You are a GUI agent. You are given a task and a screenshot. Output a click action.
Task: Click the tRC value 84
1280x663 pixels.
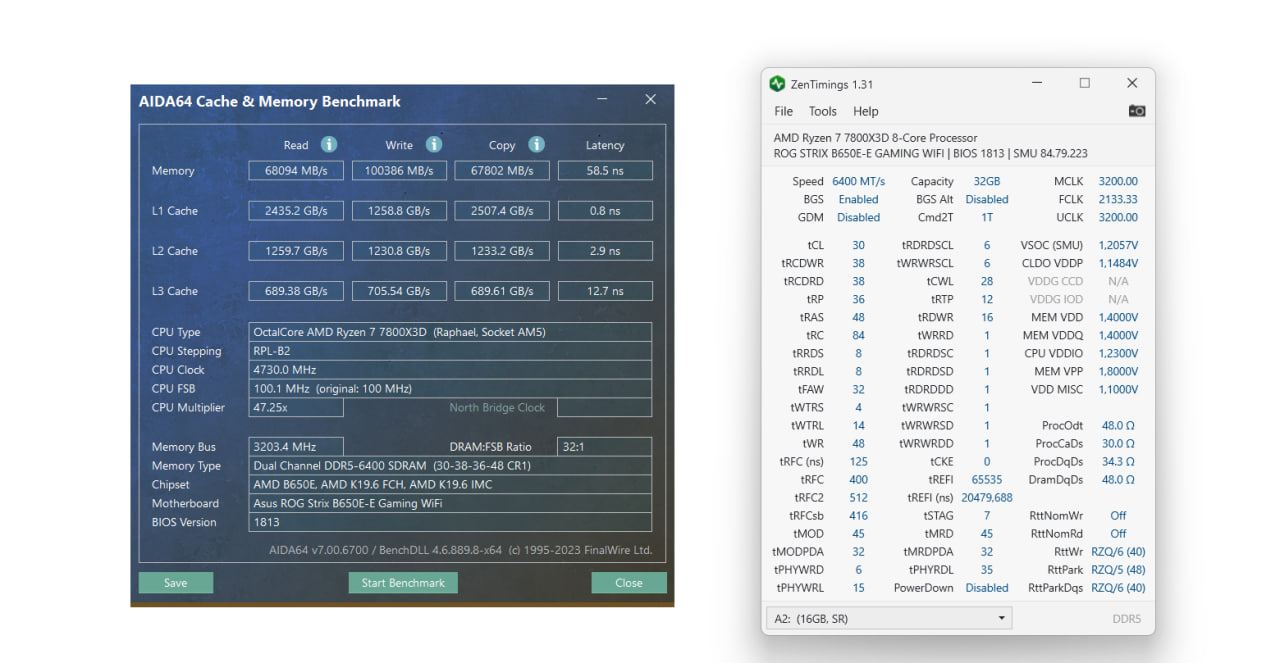click(858, 336)
